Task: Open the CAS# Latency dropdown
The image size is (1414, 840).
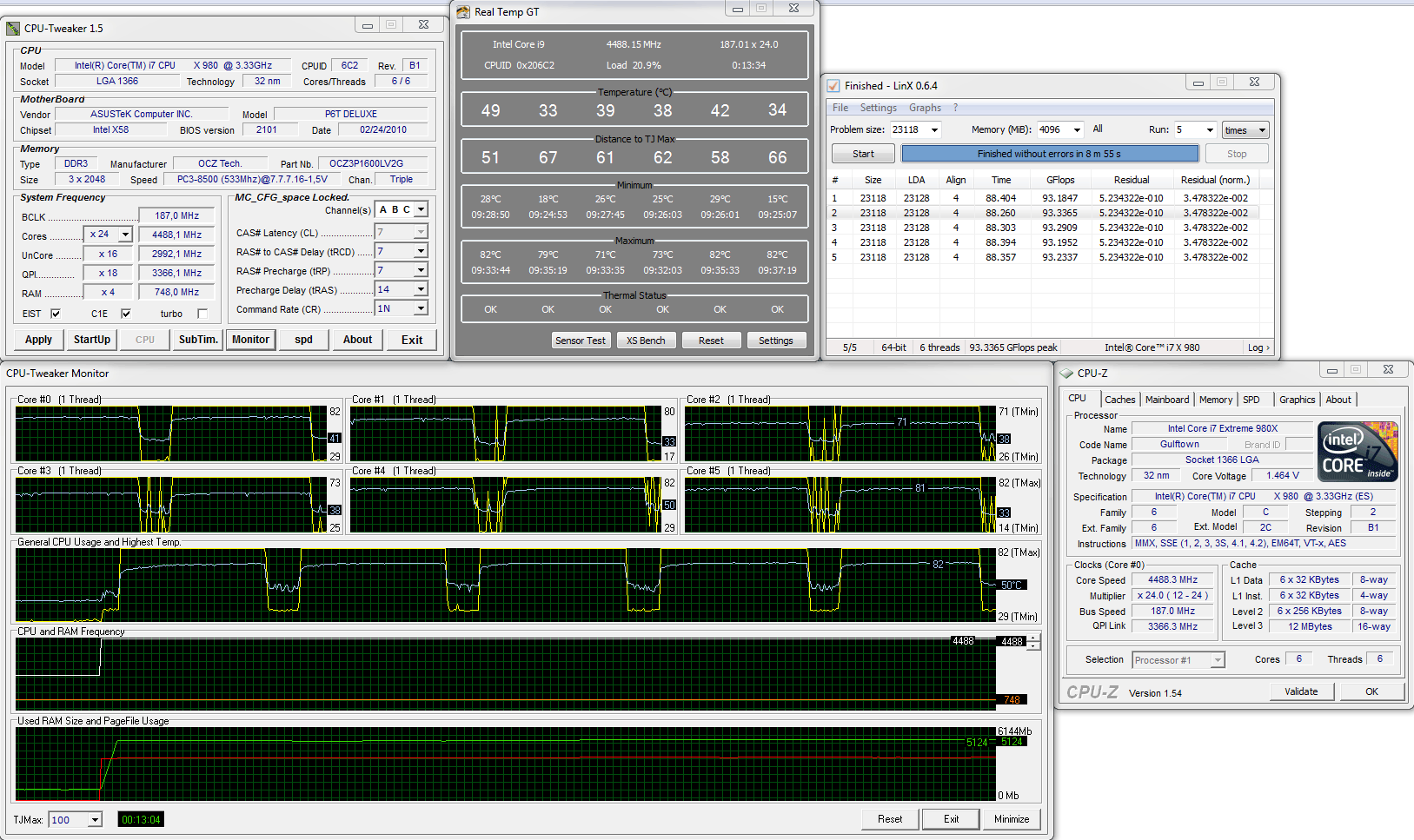Action: tap(421, 232)
